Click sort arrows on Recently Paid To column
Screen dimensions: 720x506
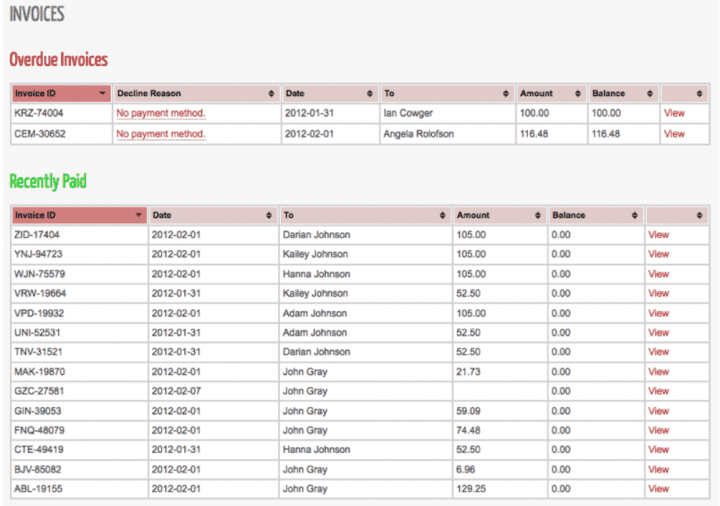[442, 216]
